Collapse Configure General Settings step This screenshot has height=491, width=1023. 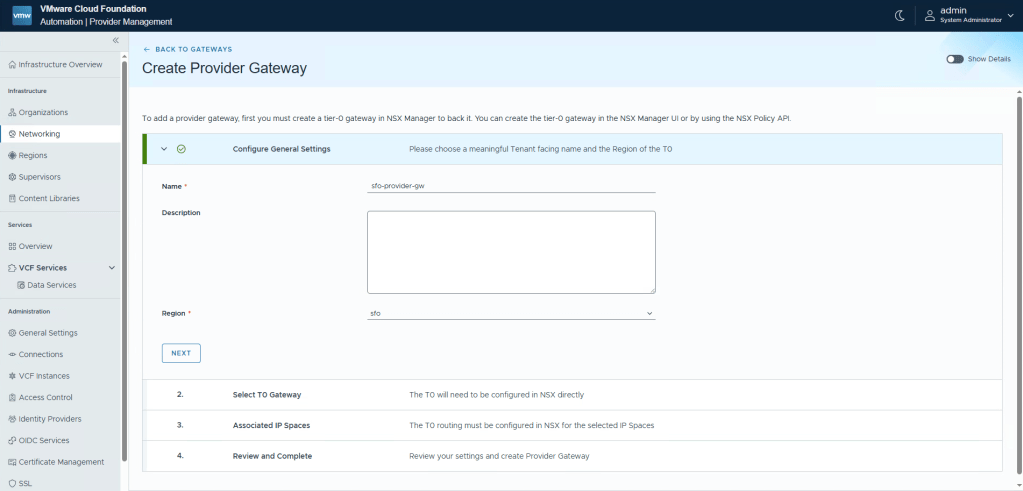click(164, 149)
